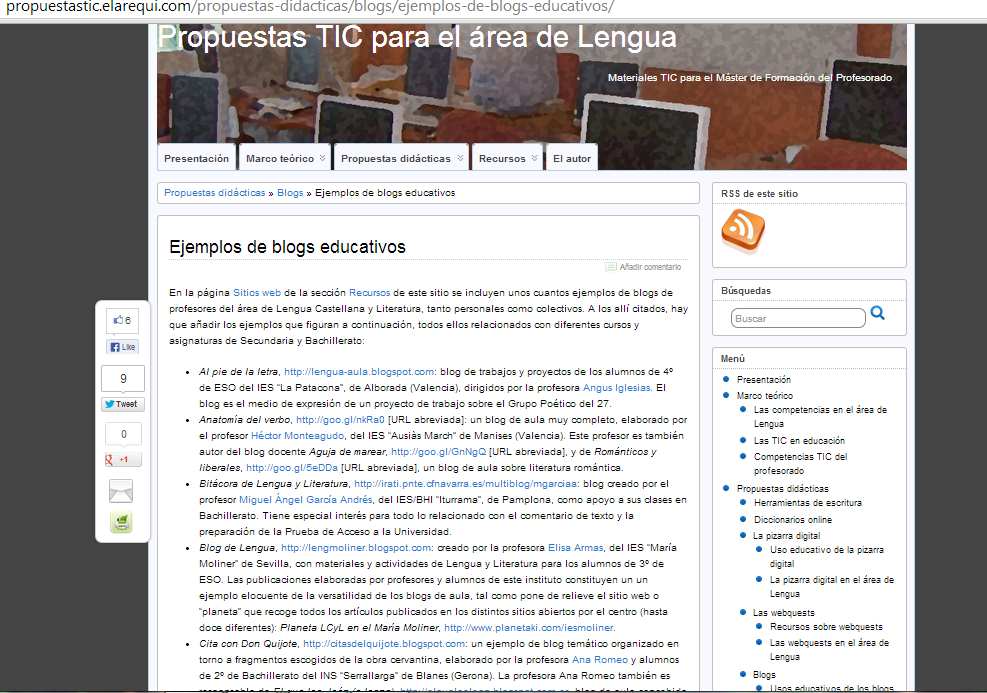Open the Recursos link in intro paragraph
Image resolution: width=987 pixels, height=693 pixels.
369,293
